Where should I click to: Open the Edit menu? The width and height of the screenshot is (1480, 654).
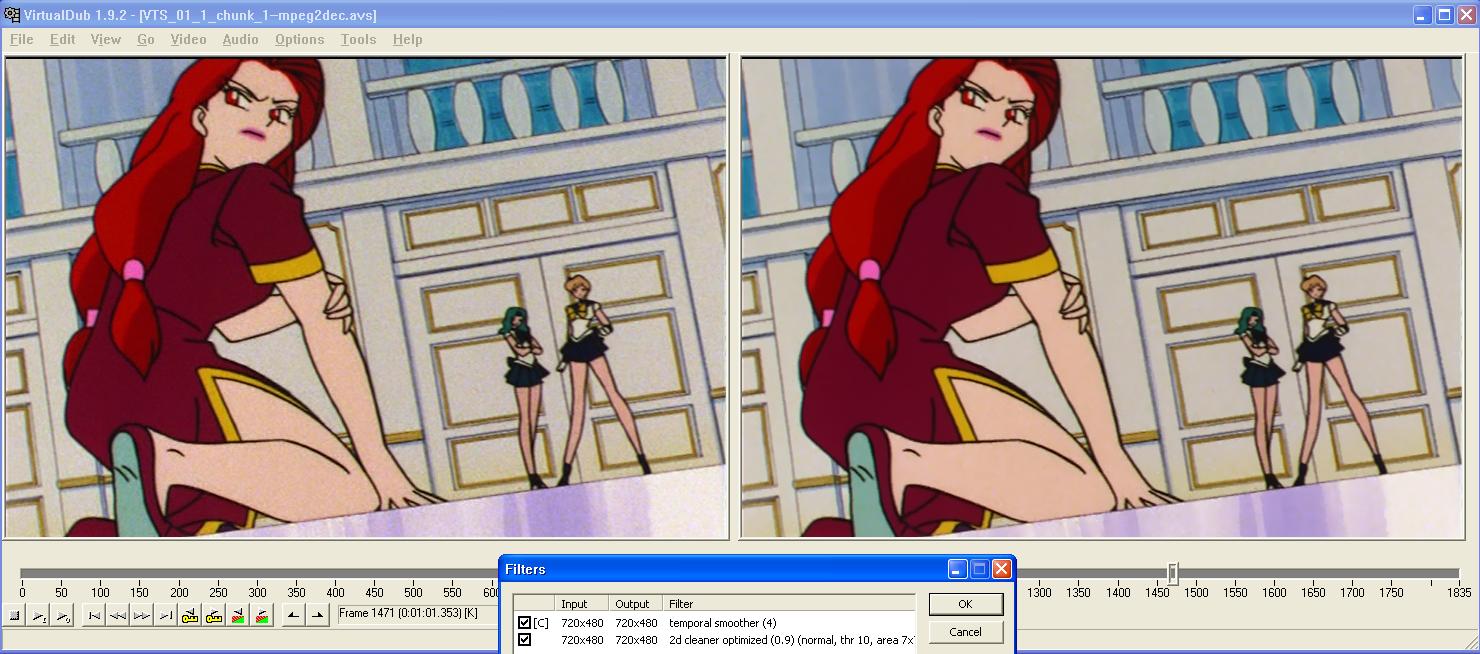point(62,39)
